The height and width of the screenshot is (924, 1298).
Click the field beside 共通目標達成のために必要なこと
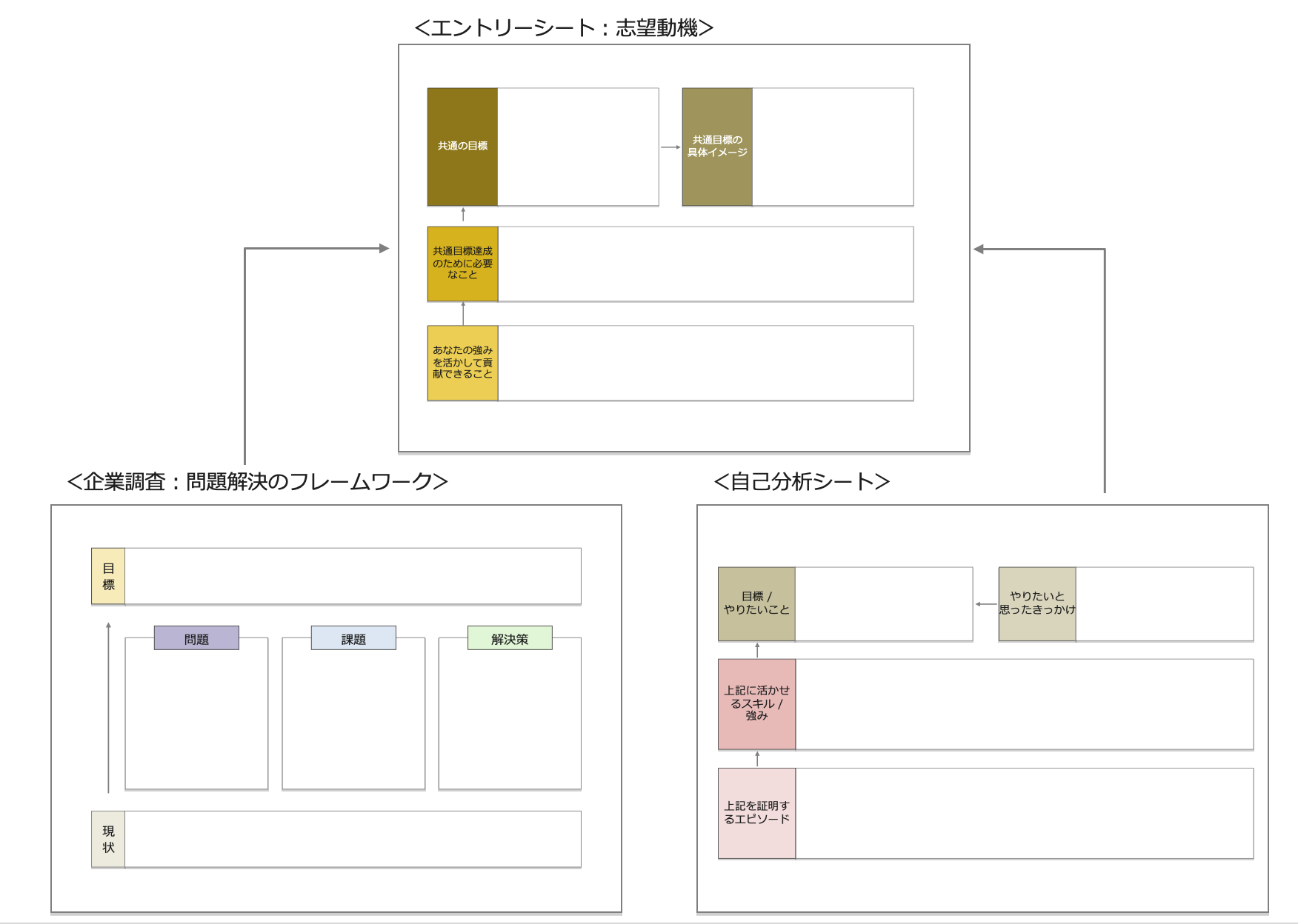point(706,264)
